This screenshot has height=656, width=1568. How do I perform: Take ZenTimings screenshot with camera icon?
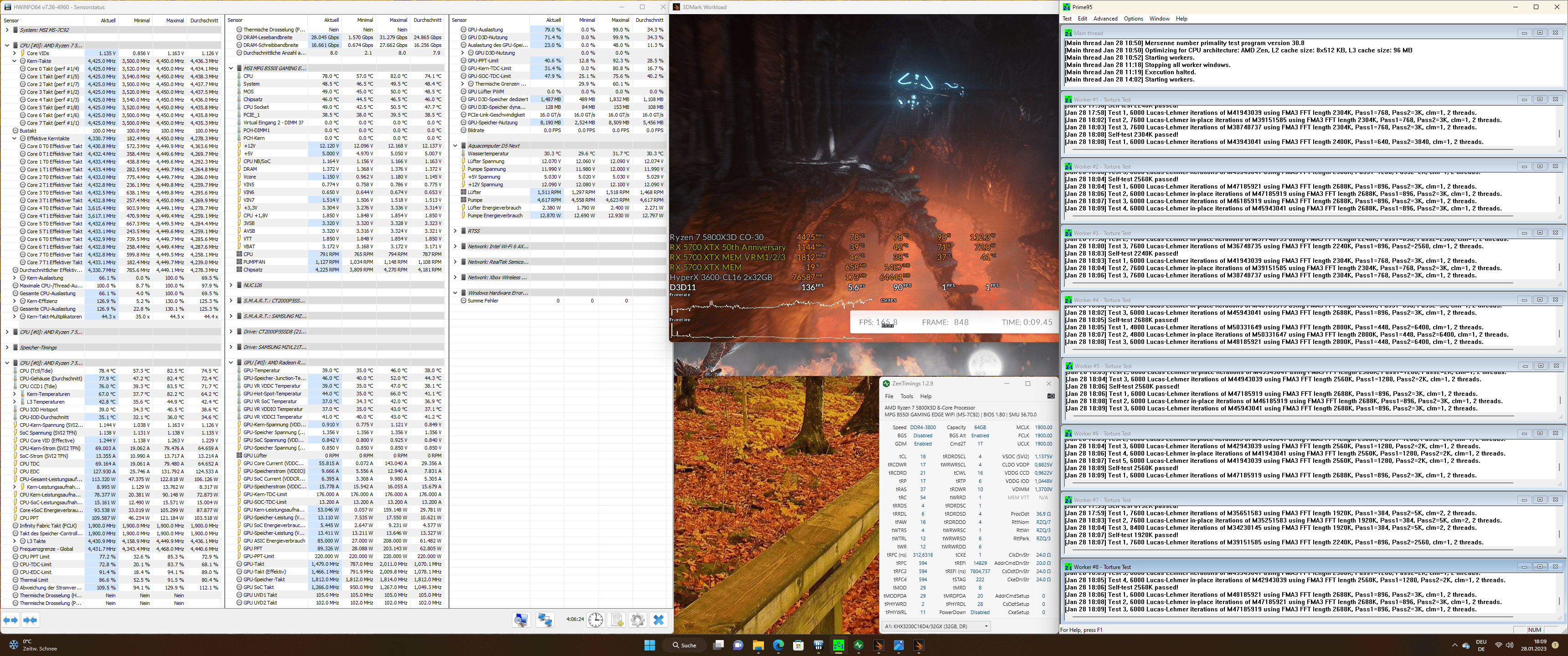[x=1051, y=396]
